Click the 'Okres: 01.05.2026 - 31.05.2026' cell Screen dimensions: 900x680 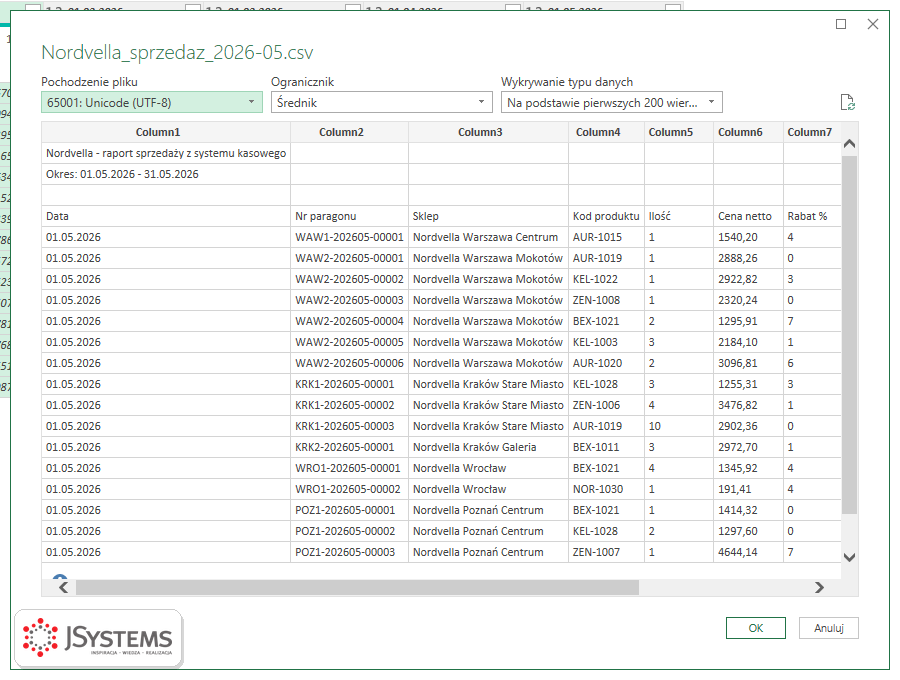click(x=166, y=174)
